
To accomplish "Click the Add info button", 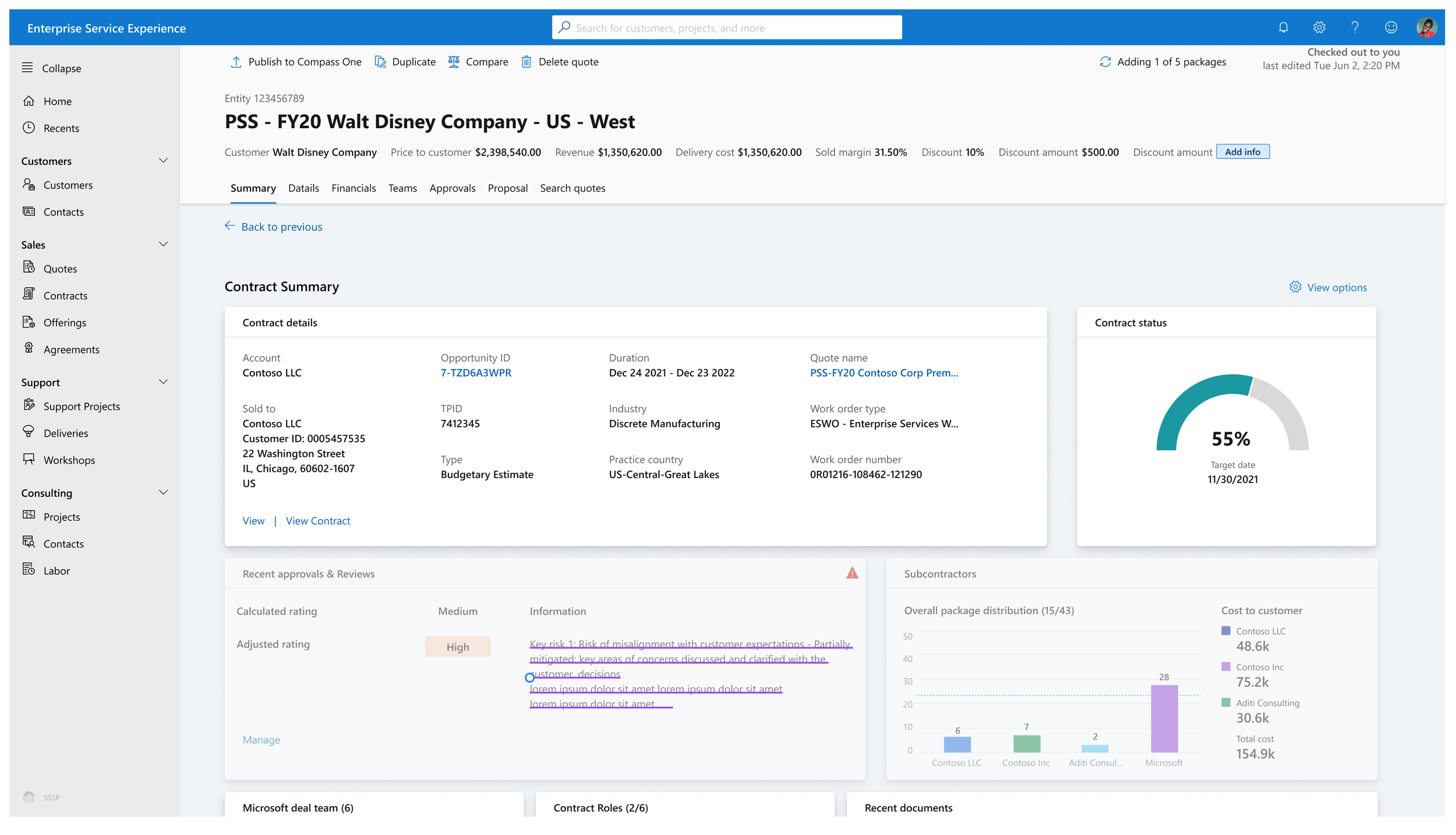I will 1242,152.
